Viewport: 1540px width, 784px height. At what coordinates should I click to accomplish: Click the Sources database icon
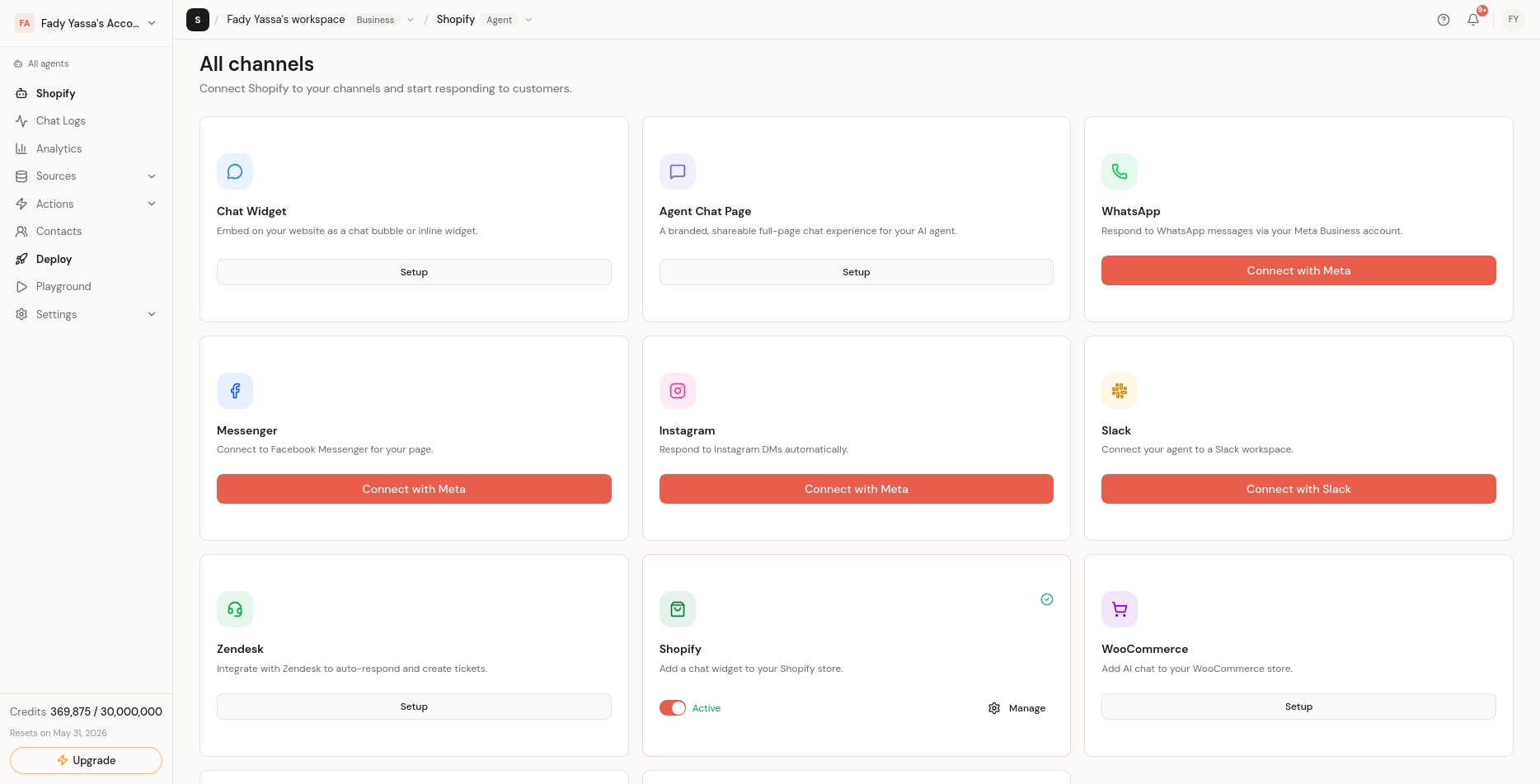pos(21,176)
